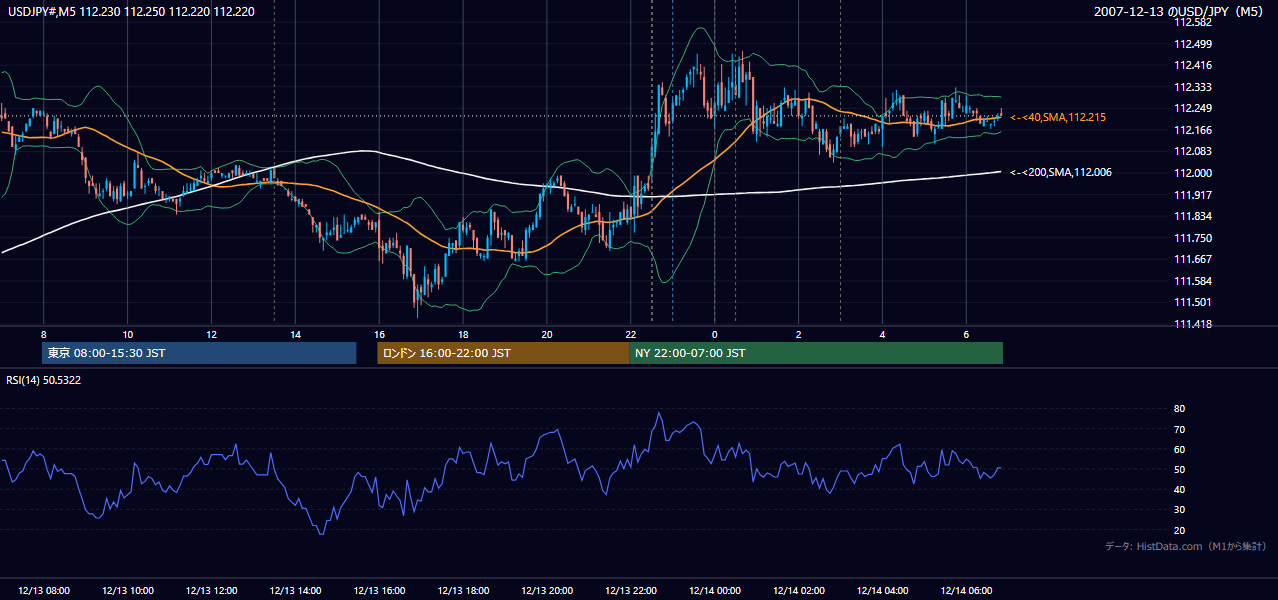
Task: Click price level 111.418 on axis
Action: tap(1194, 324)
